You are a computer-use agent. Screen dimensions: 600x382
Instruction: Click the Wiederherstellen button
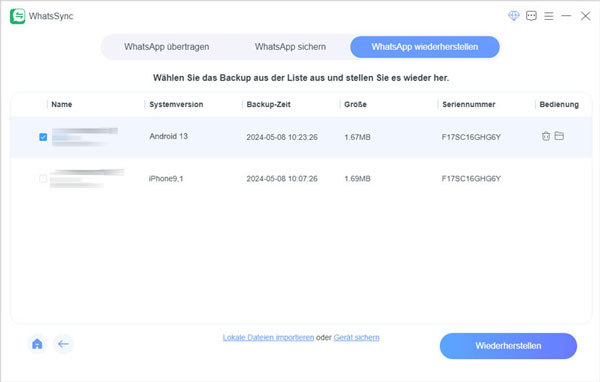coord(508,346)
